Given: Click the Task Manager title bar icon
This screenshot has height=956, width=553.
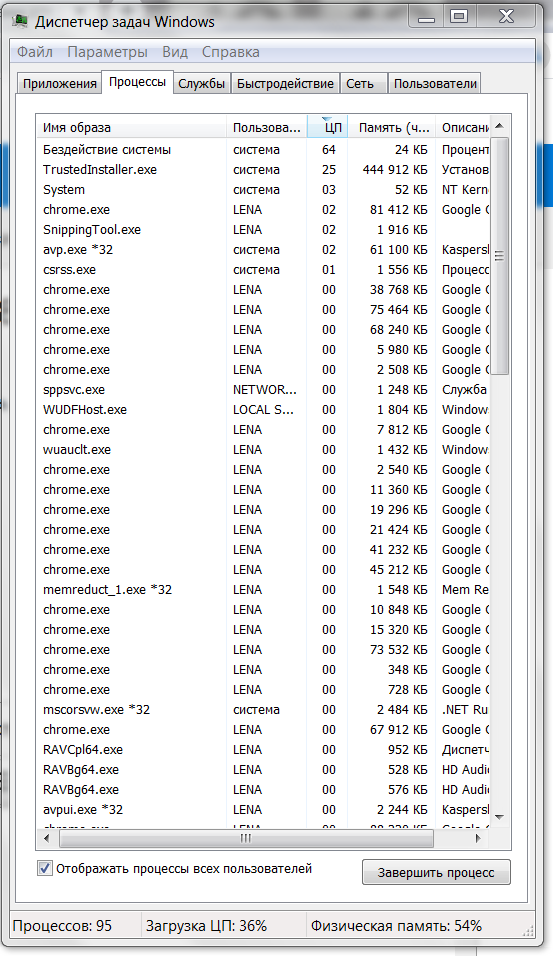Looking at the screenshot, I should tap(20, 21).
